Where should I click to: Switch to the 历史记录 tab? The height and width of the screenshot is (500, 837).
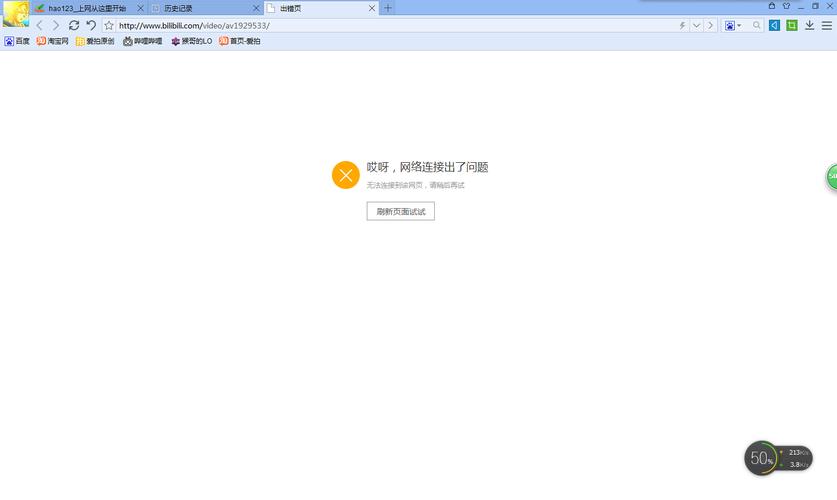[200, 8]
